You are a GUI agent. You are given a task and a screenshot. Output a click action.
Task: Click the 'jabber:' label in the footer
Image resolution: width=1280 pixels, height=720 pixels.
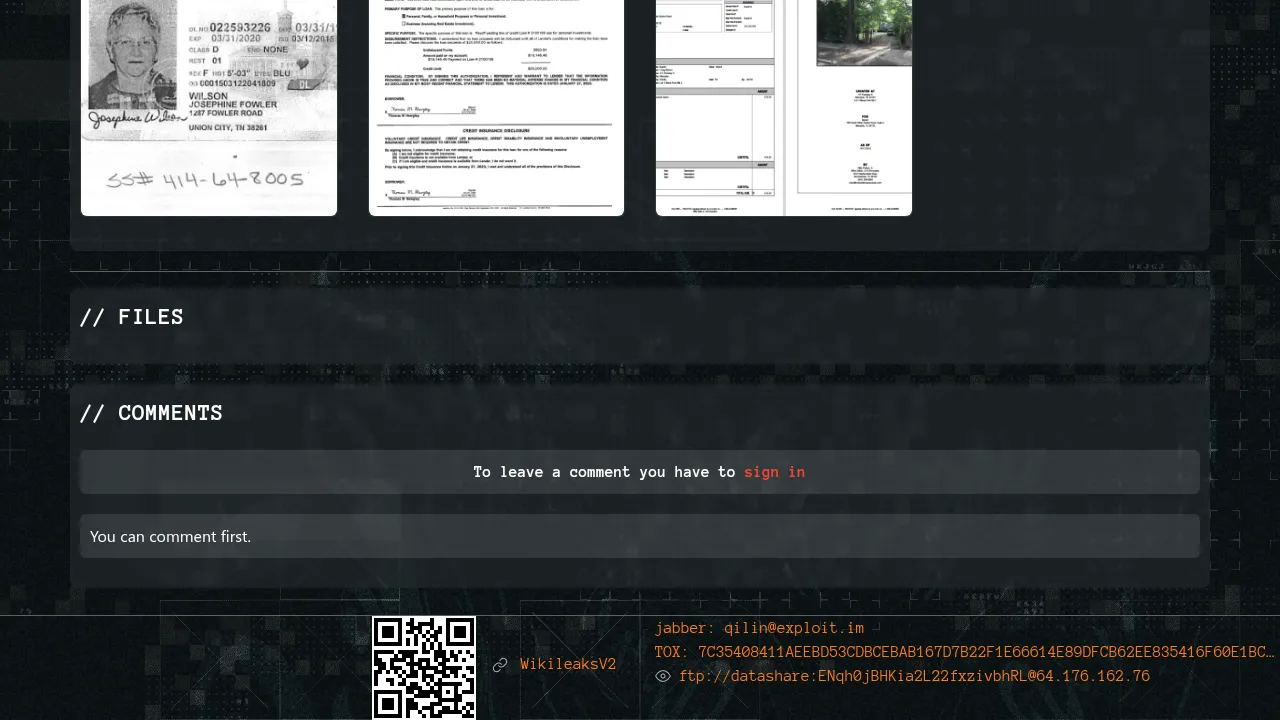[685, 628]
